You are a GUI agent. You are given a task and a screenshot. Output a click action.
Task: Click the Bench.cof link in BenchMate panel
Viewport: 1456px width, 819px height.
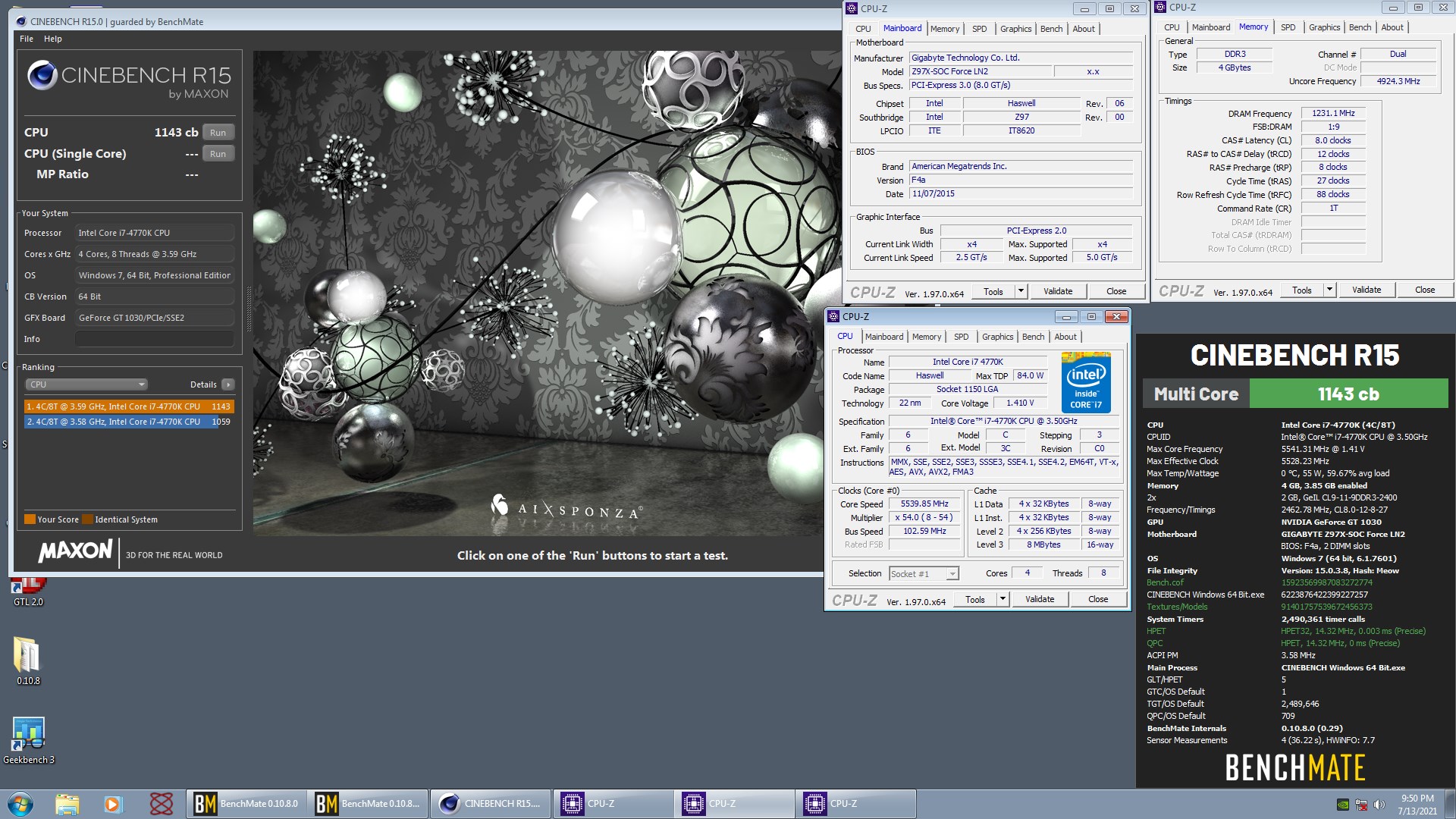[1165, 582]
